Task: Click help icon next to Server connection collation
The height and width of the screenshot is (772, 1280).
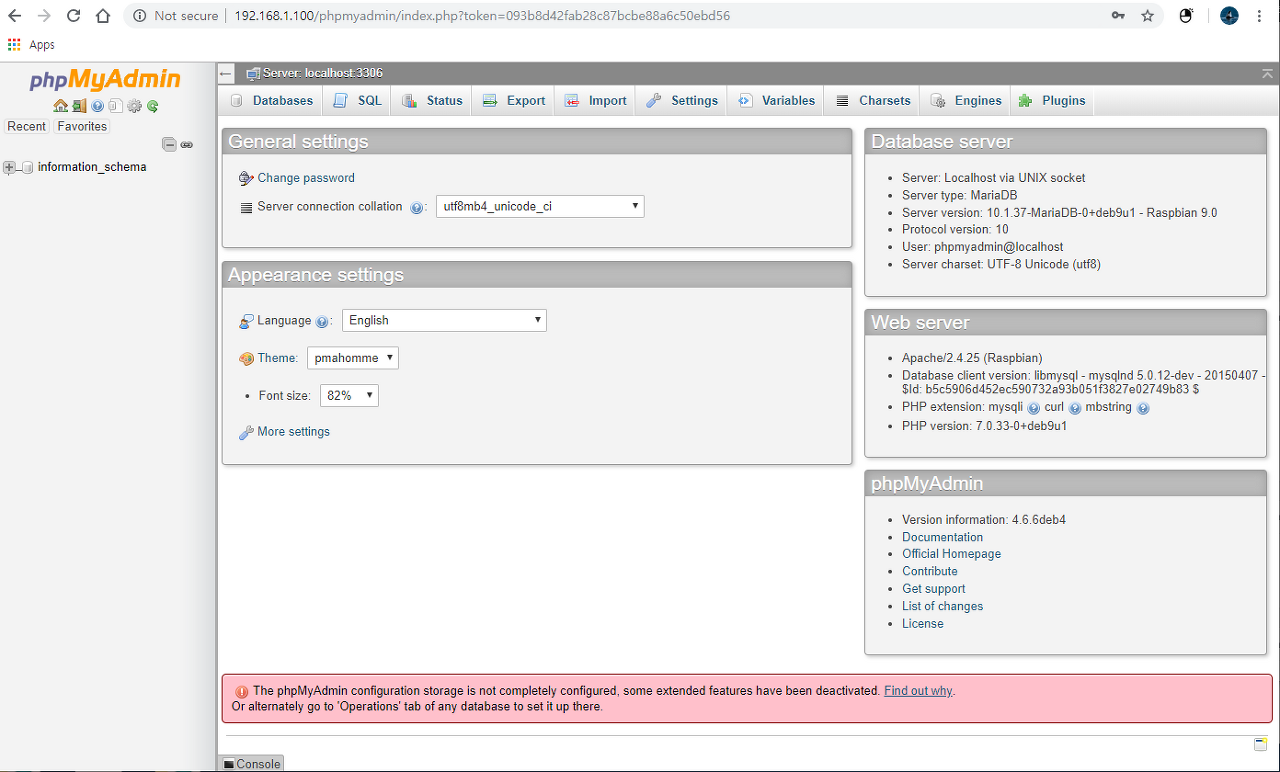Action: (x=417, y=208)
